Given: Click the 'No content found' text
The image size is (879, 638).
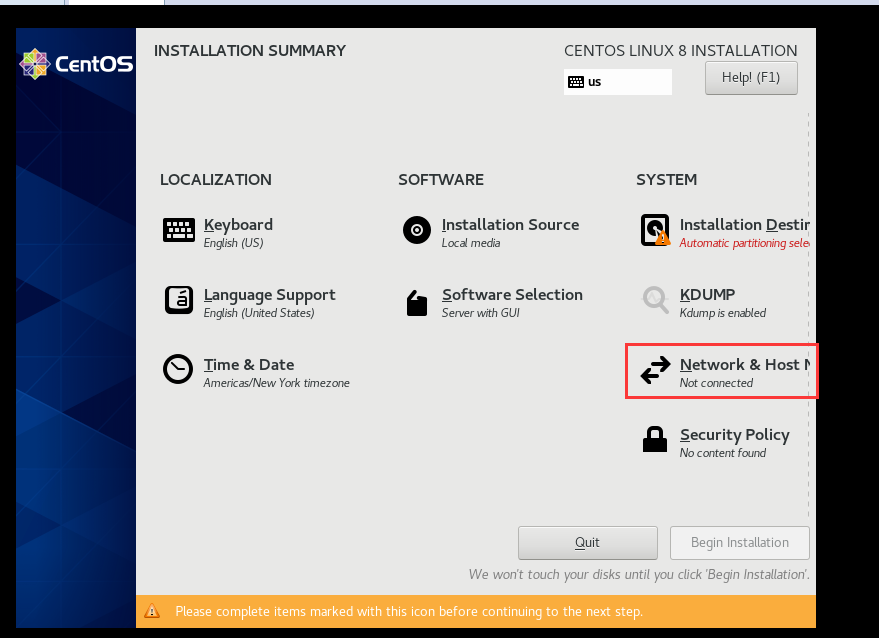Looking at the screenshot, I should 723,453.
